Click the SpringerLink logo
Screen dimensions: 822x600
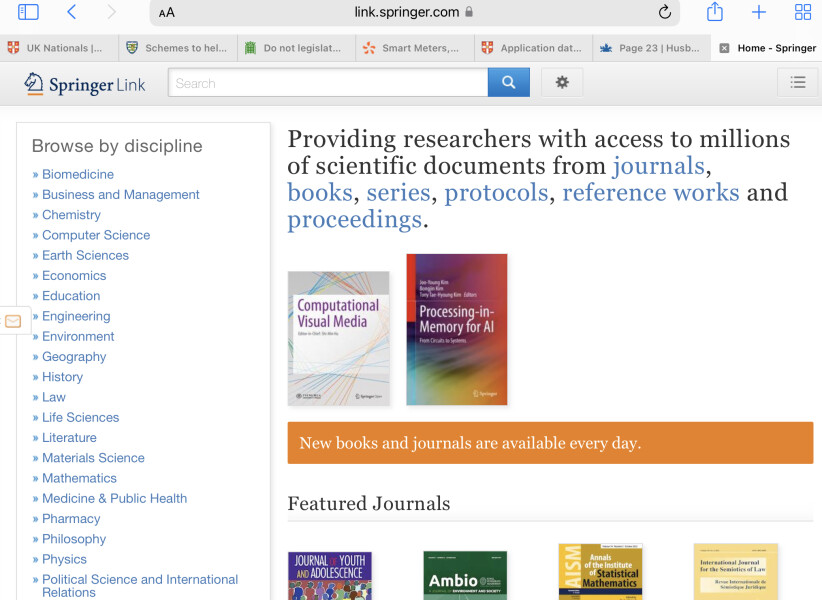click(x=84, y=84)
